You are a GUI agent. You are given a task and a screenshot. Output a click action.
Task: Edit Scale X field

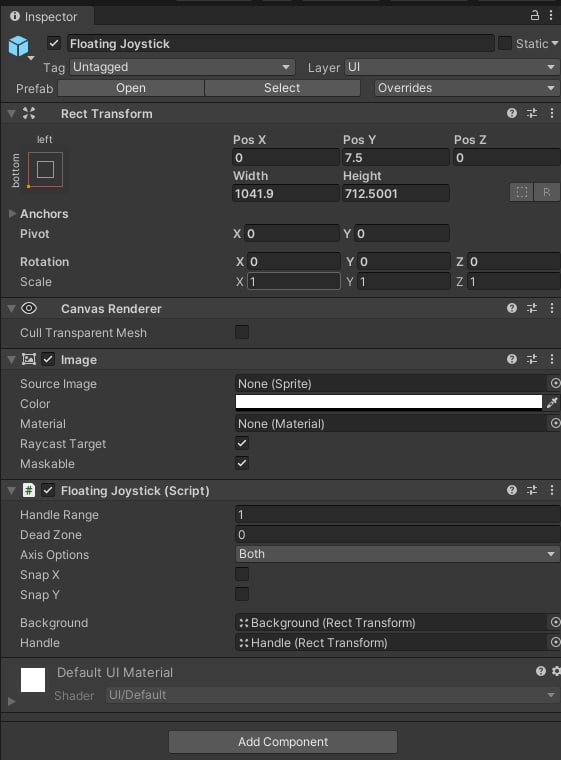294,281
